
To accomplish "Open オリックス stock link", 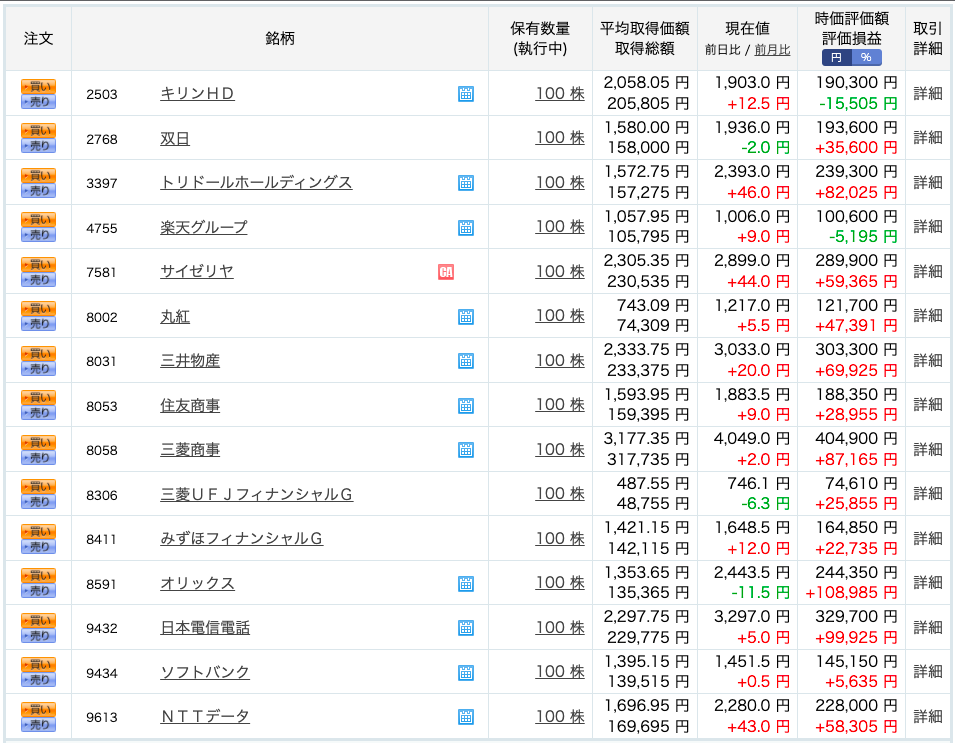I will (x=197, y=583).
